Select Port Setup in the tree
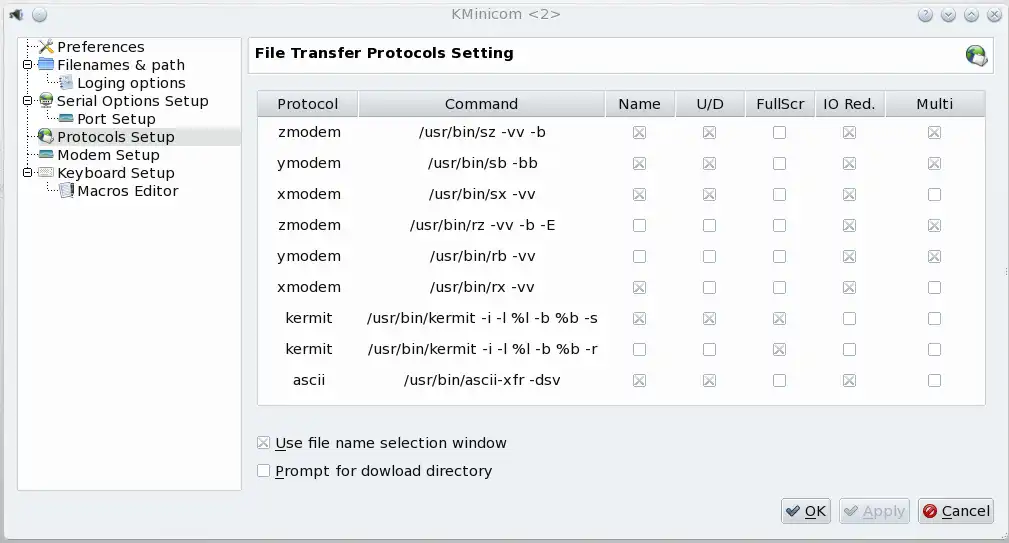 coord(116,119)
